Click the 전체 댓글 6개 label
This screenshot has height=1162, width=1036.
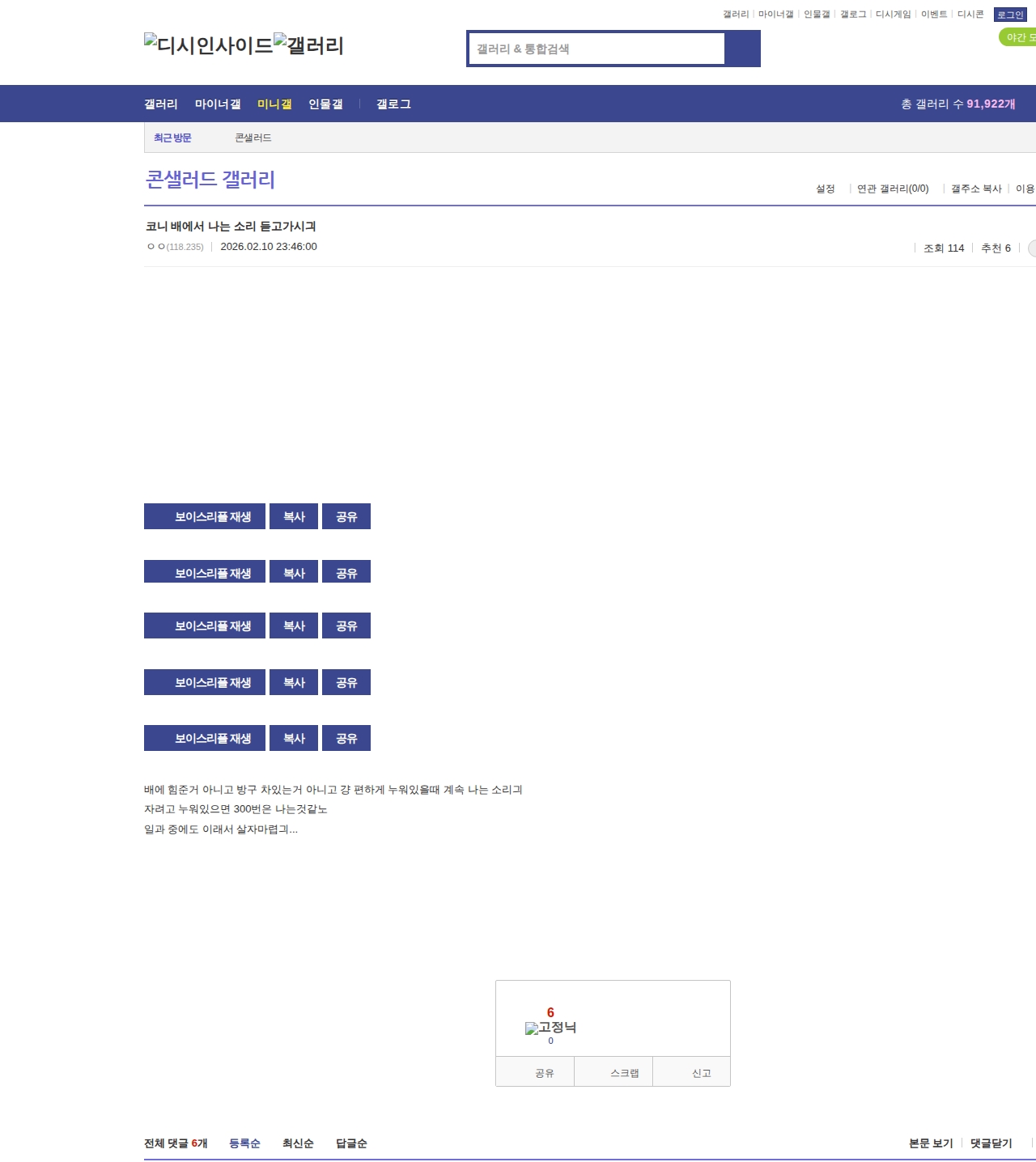point(176,1143)
